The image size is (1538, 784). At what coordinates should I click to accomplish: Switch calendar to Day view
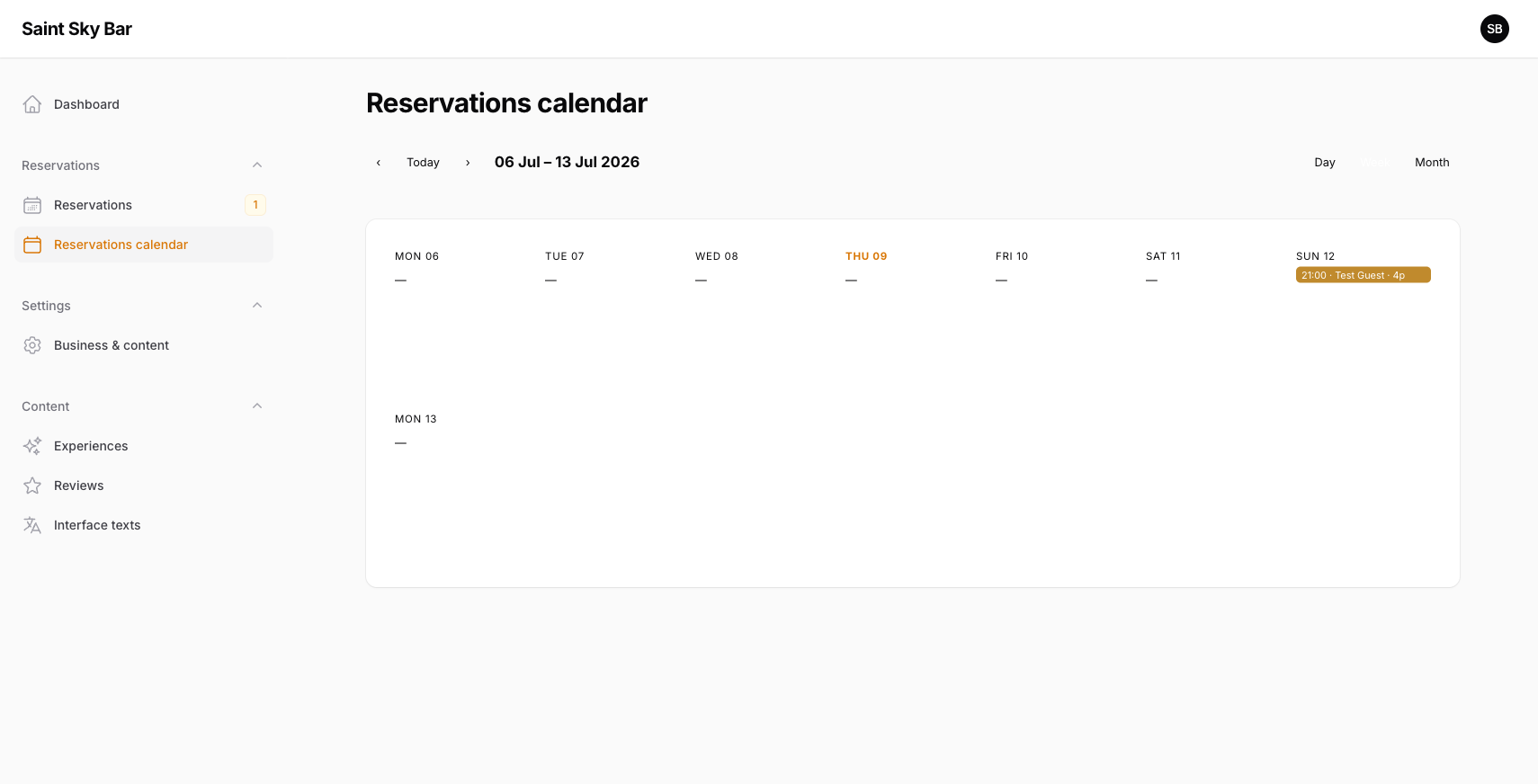pos(1325,163)
